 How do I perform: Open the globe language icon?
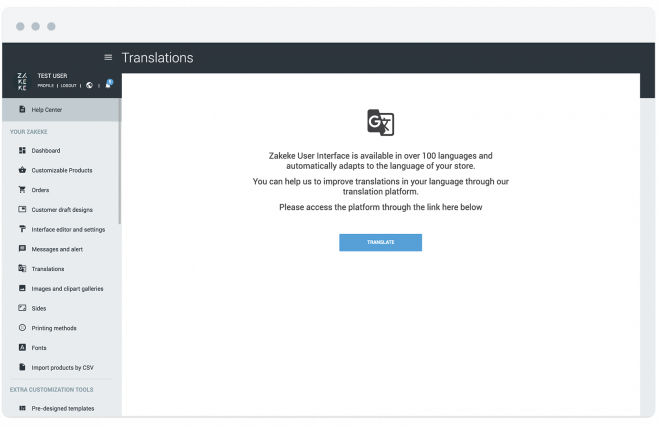(x=89, y=85)
